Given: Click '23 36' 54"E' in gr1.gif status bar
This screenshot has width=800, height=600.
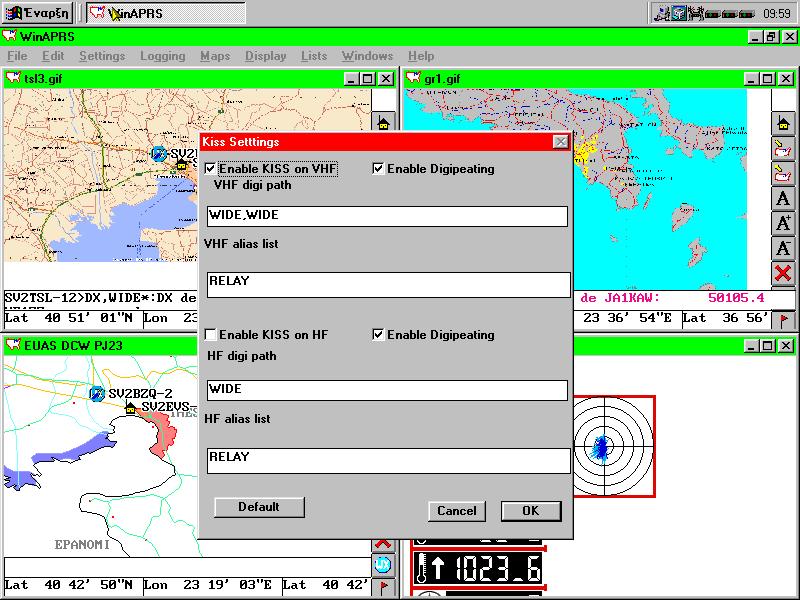Looking at the screenshot, I should coord(628,318).
